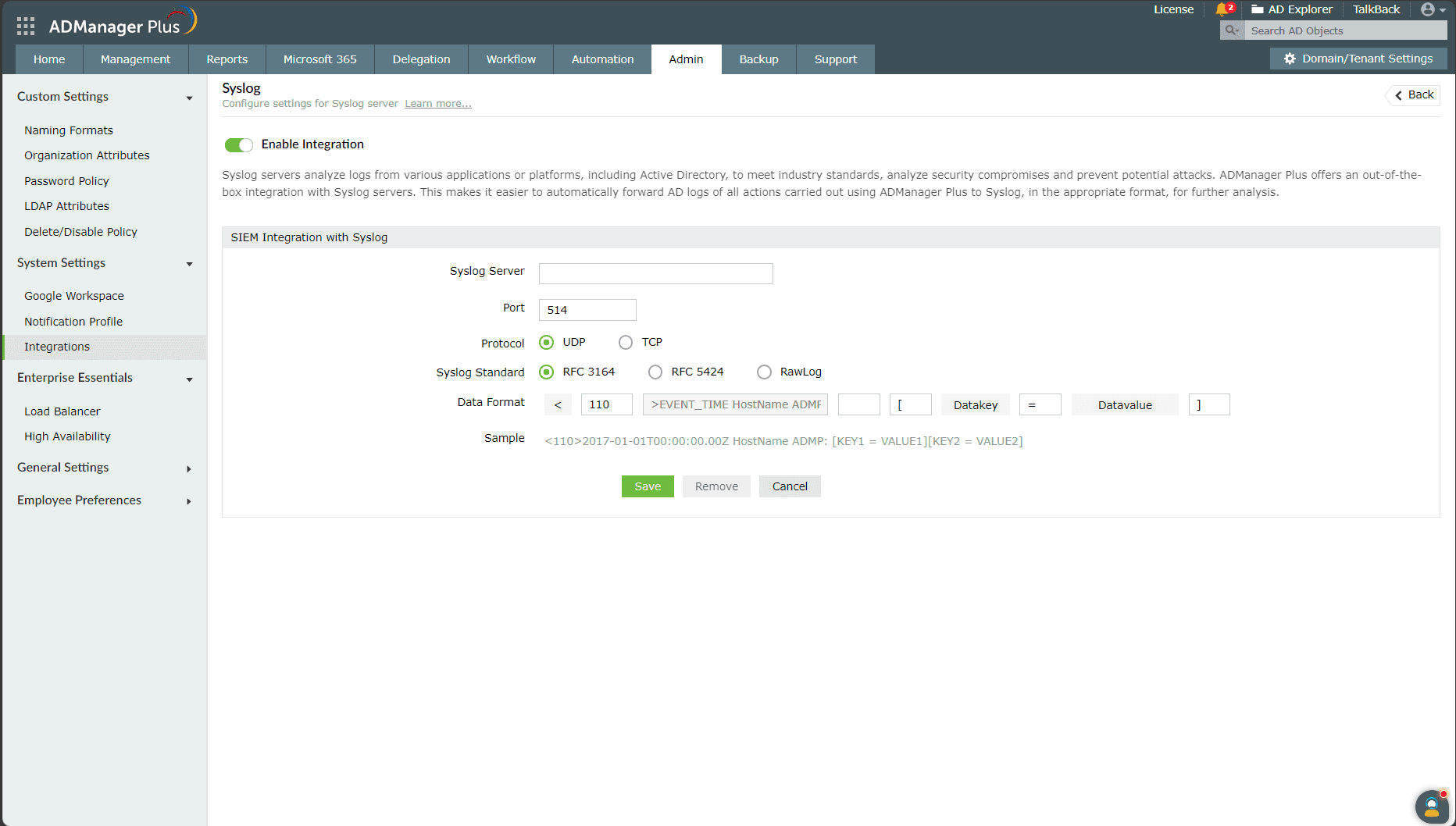The width and height of the screenshot is (1456, 826).
Task: Focus the Syslog Server field
Action: coord(656,273)
